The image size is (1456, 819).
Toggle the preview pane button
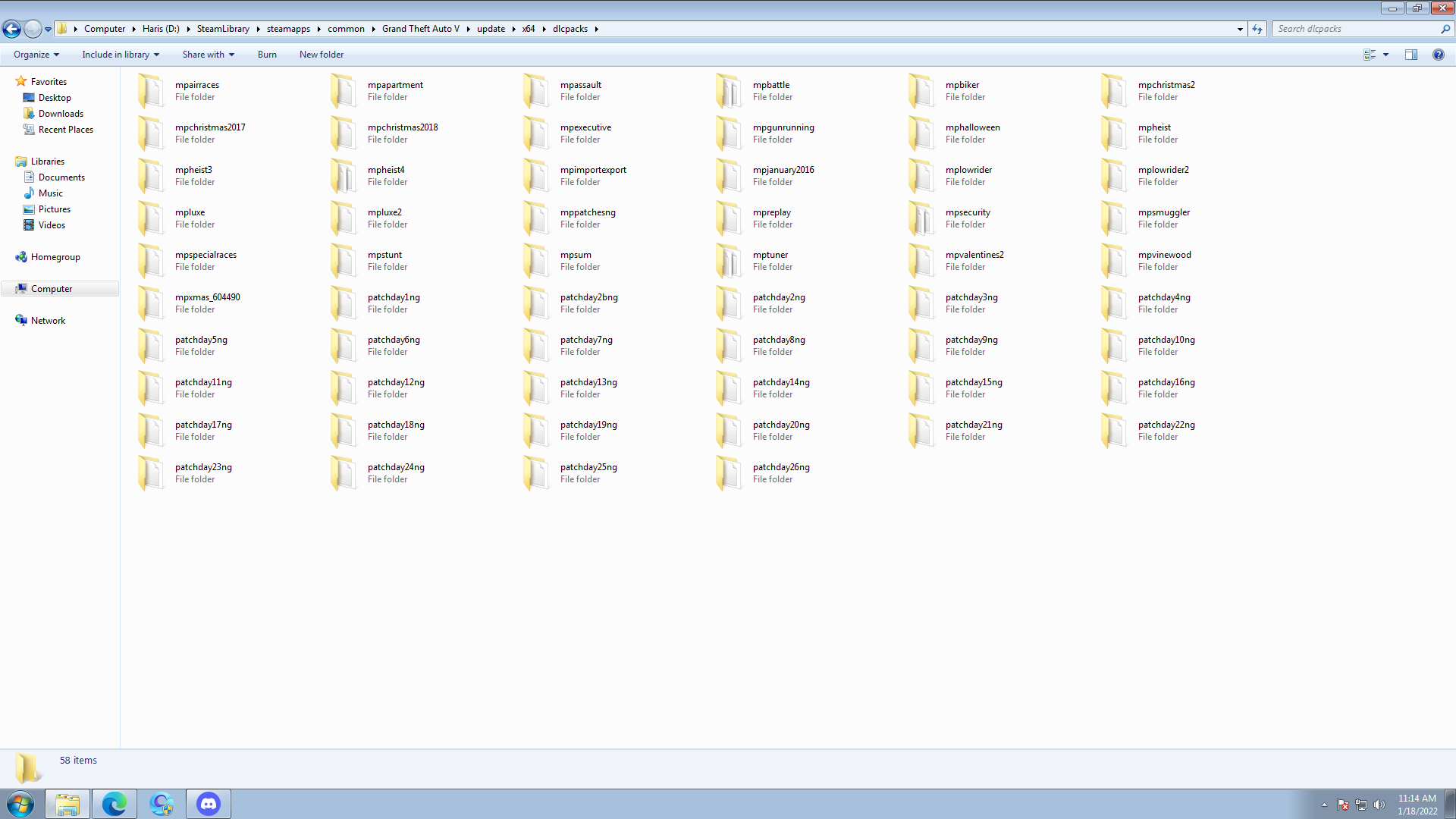[x=1411, y=55]
